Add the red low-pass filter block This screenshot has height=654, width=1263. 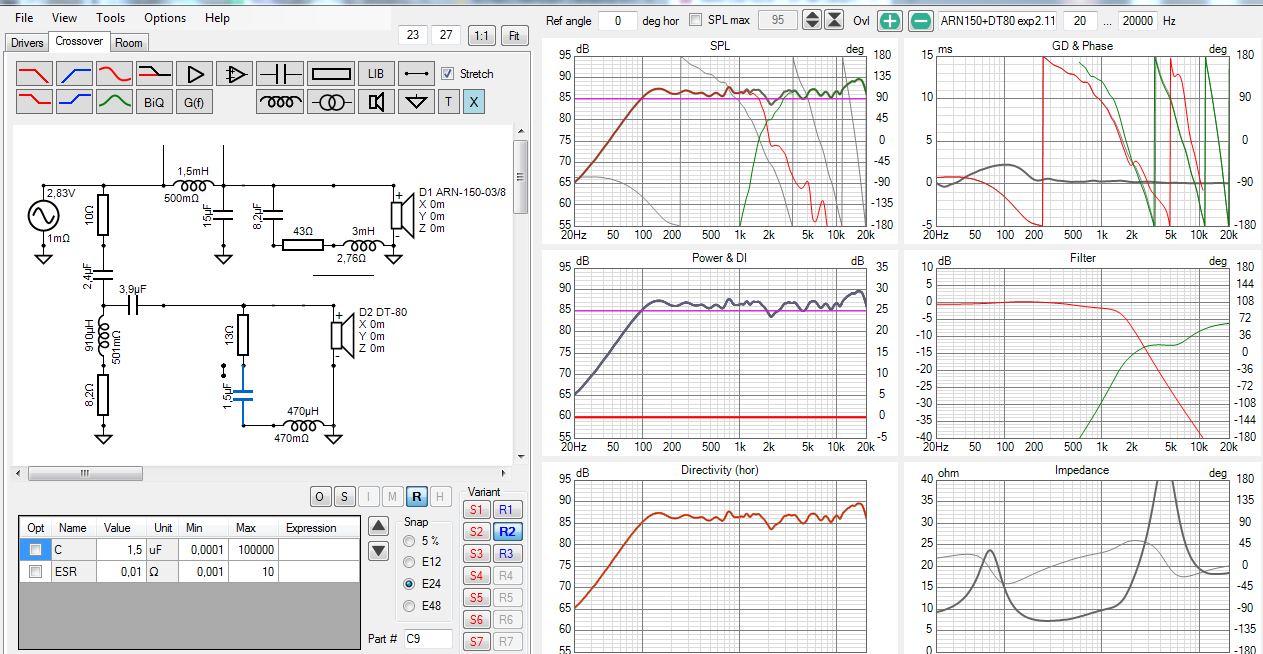pos(34,73)
